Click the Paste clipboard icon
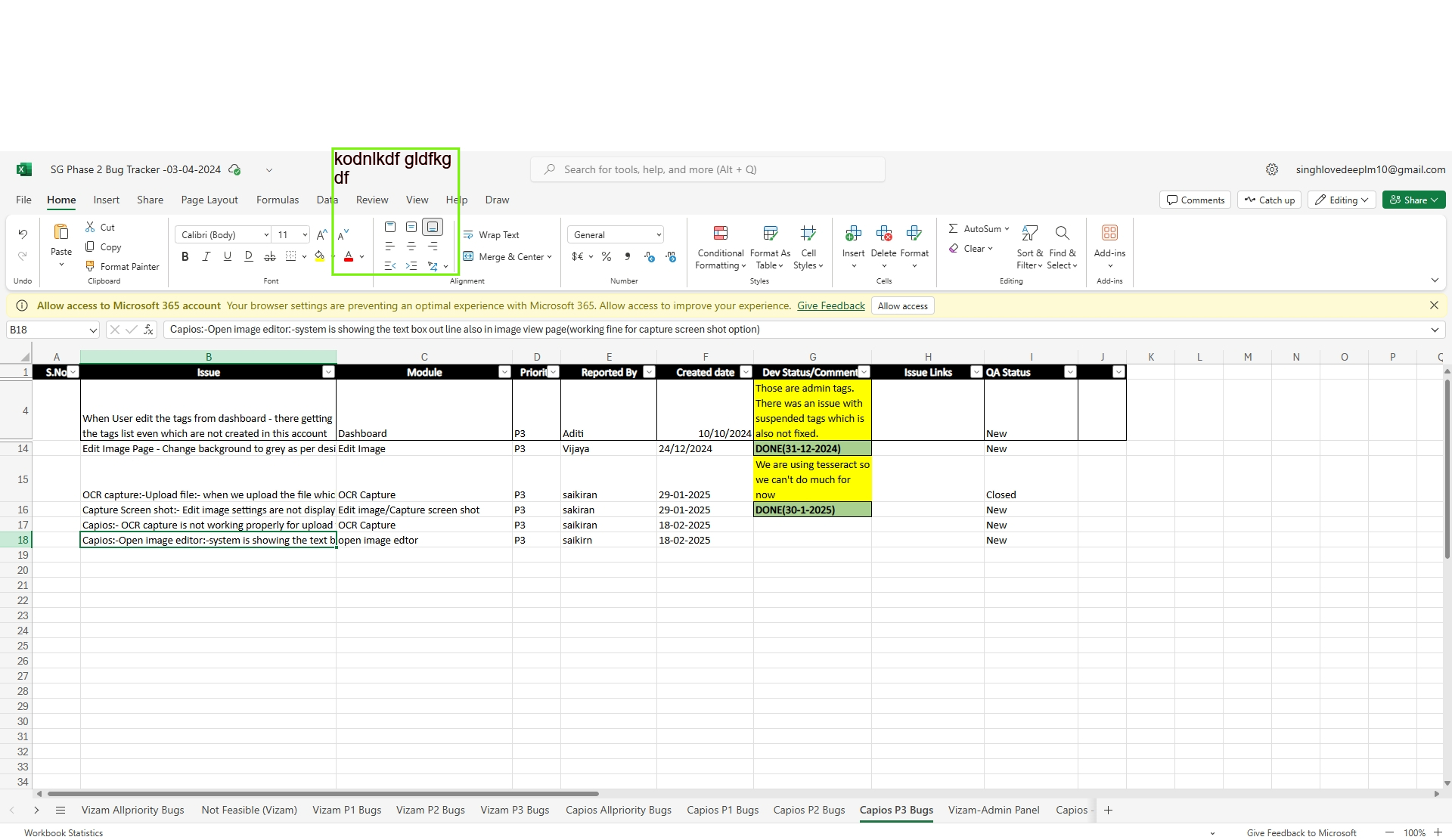Image resolution: width=1452 pixels, height=840 pixels. pyautogui.click(x=61, y=232)
